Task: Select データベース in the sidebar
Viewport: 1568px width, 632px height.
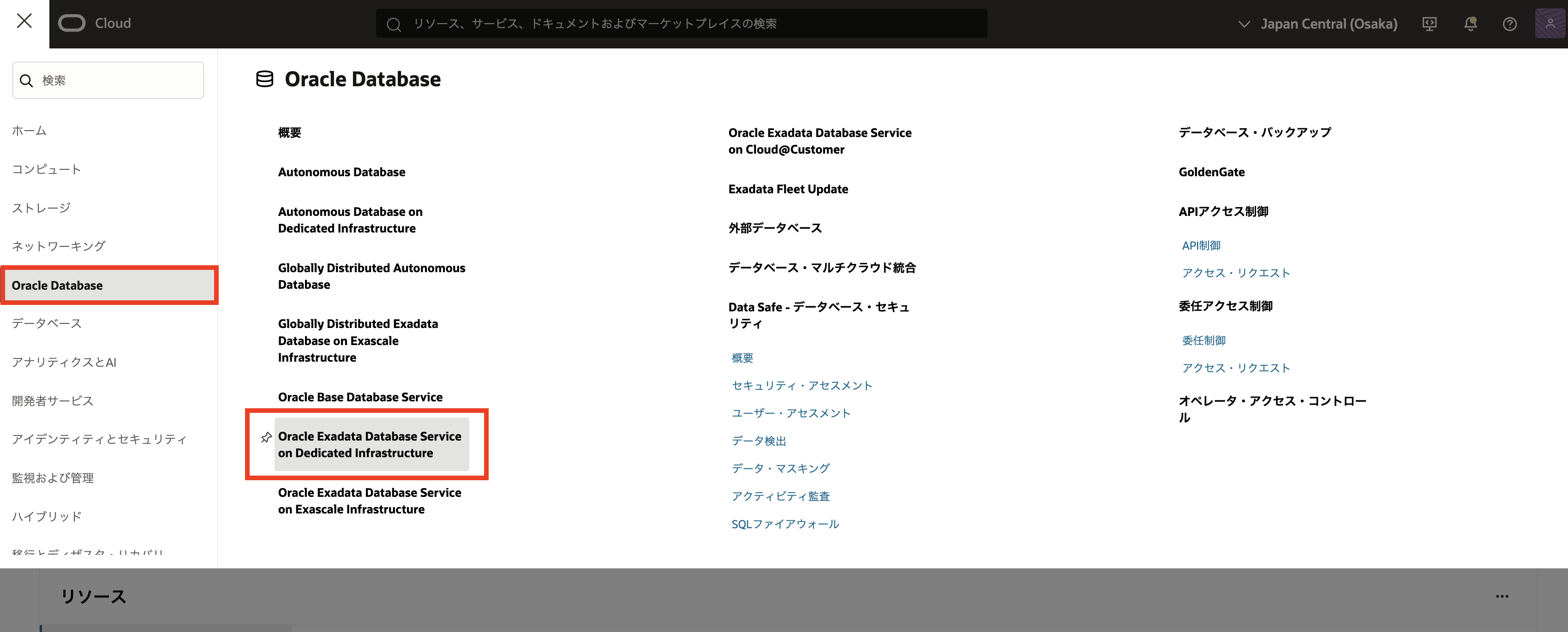Action: (46, 323)
